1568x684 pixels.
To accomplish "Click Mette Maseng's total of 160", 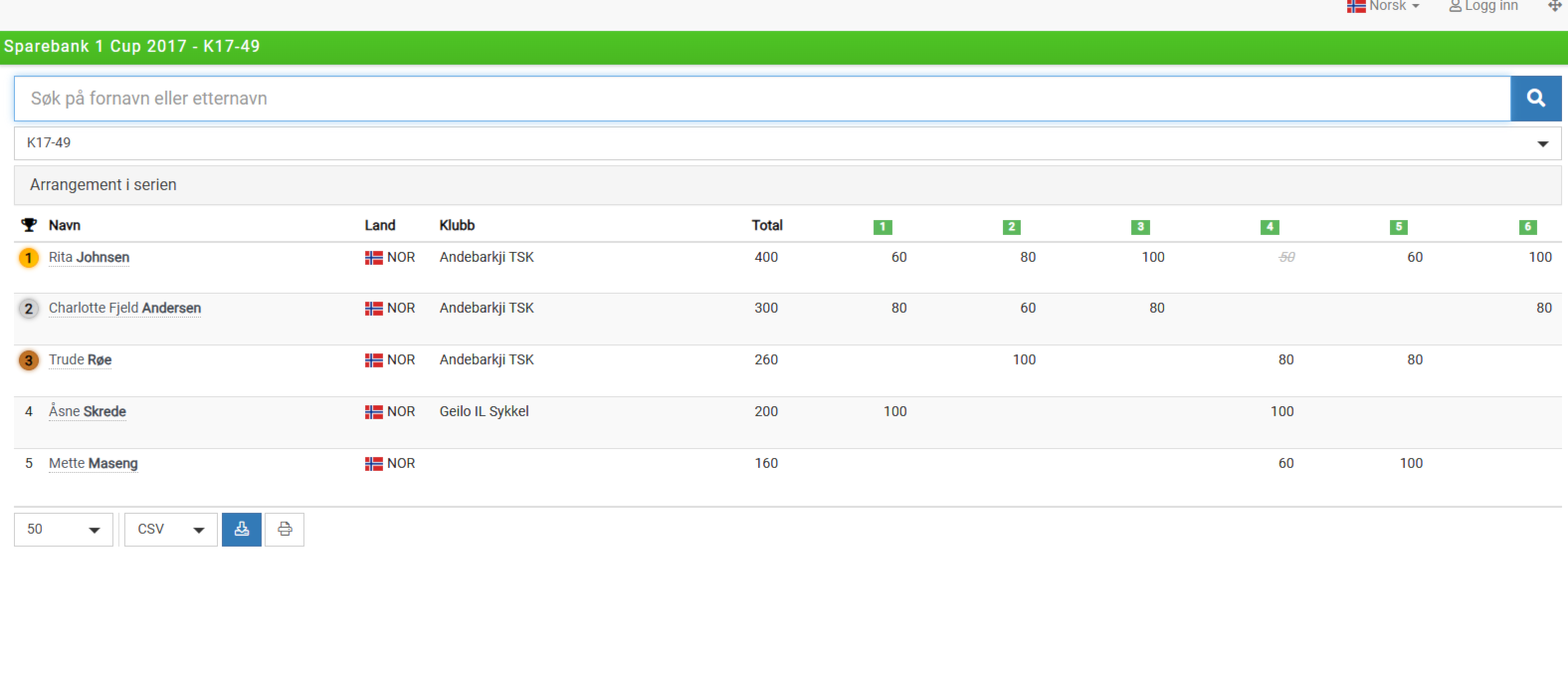I will tap(766, 463).
